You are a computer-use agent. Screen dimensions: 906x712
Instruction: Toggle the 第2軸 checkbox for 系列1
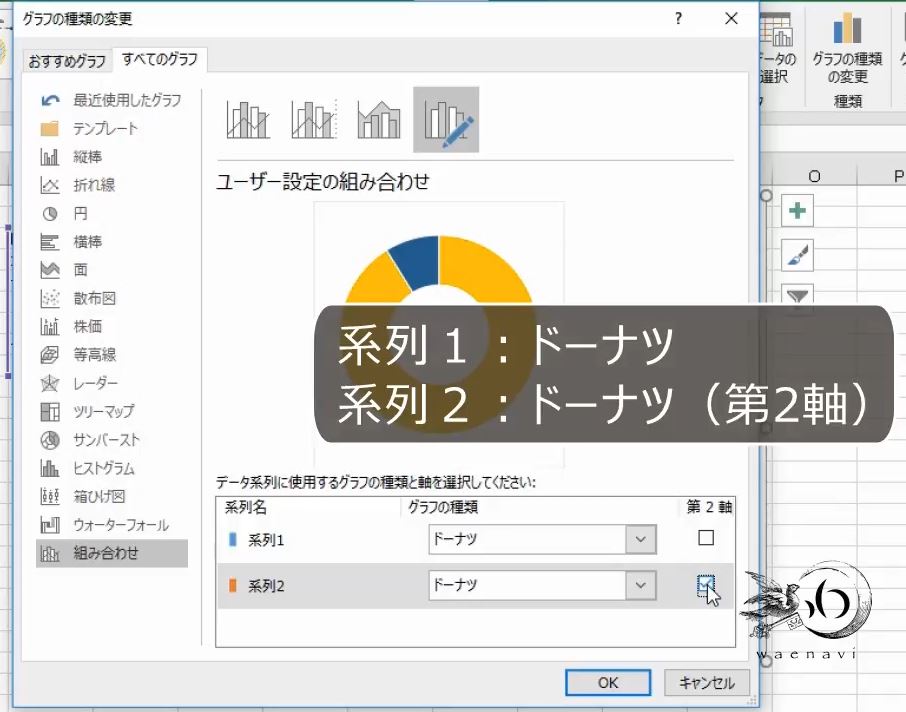(705, 539)
